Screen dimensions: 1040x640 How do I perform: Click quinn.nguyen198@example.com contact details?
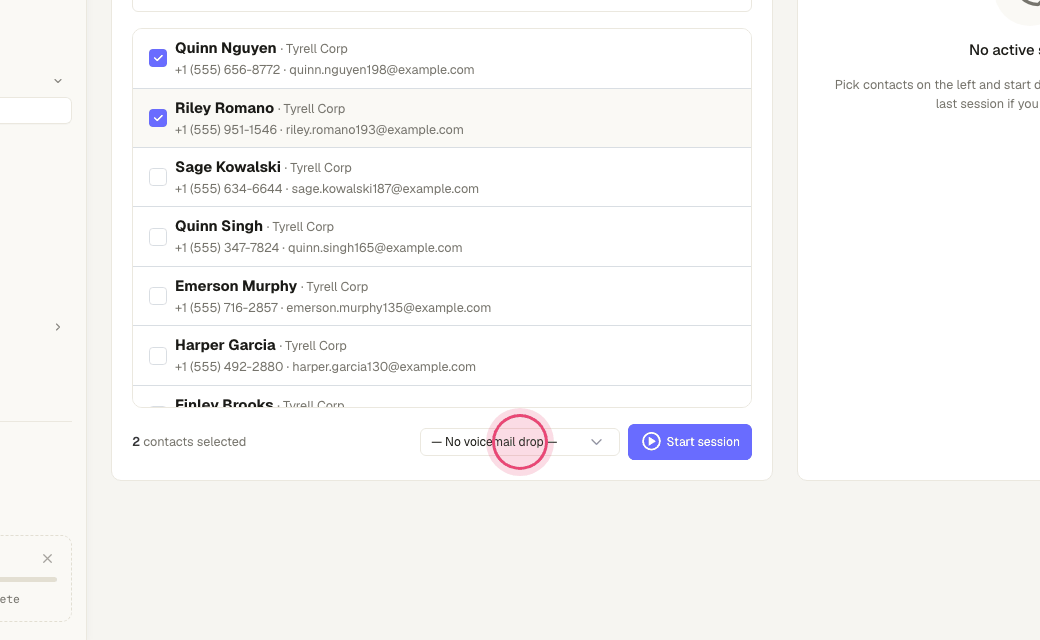(x=381, y=70)
